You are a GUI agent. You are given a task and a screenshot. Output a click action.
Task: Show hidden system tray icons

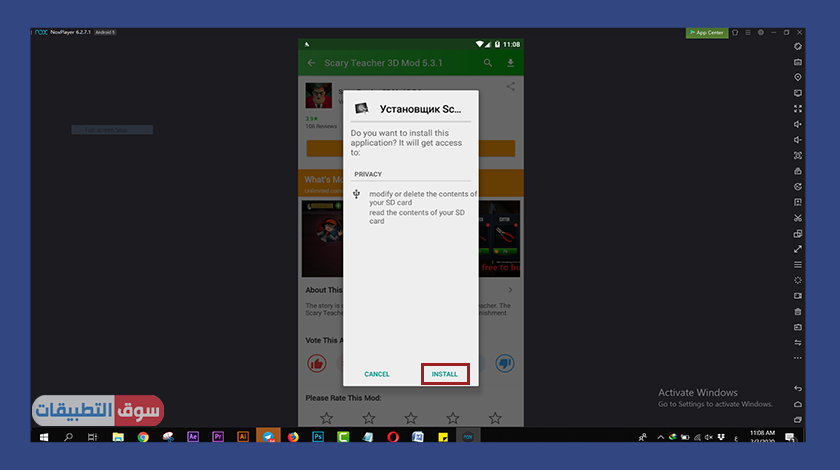(x=661, y=437)
